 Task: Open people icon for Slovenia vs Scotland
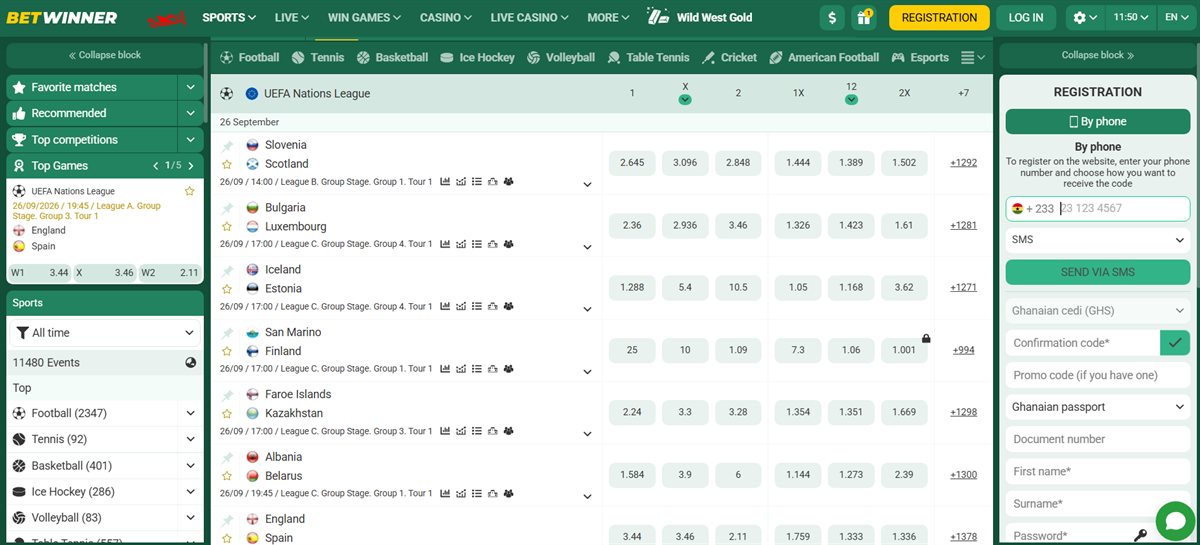508,182
